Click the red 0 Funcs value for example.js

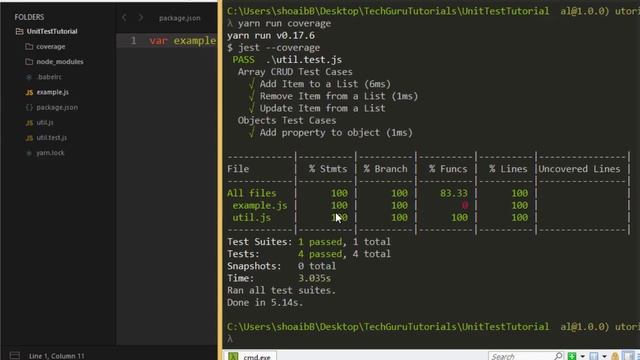tap(464, 206)
